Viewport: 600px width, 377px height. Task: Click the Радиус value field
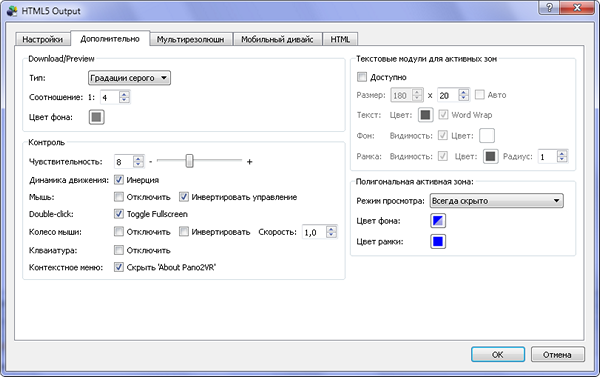click(x=547, y=156)
